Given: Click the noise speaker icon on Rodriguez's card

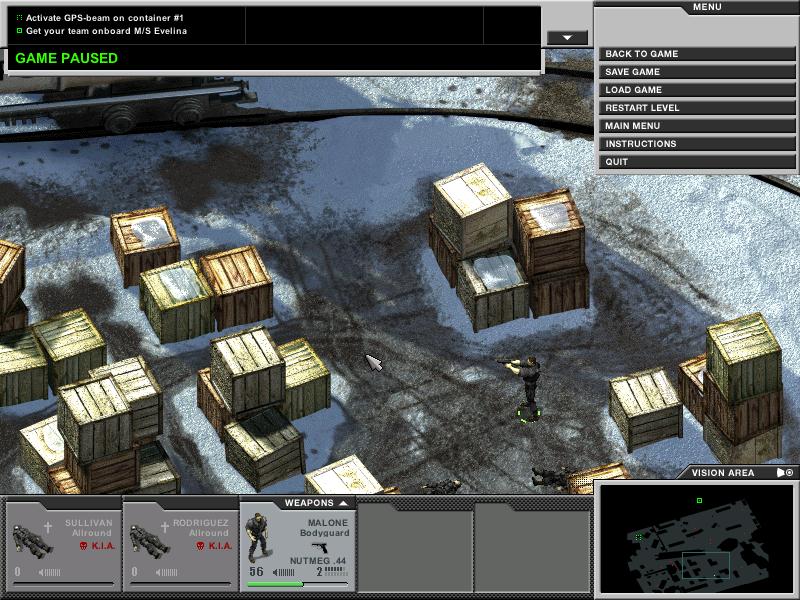Looking at the screenshot, I should 167,572.
